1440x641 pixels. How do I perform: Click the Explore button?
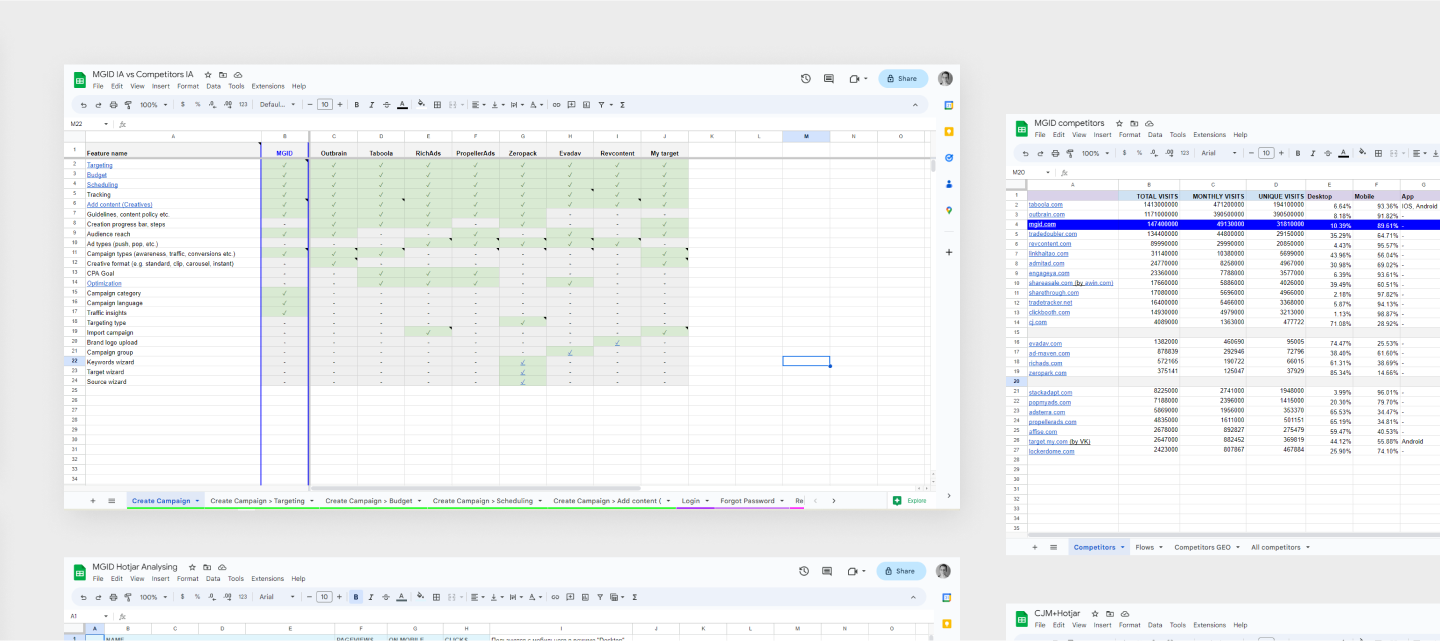pos(909,501)
